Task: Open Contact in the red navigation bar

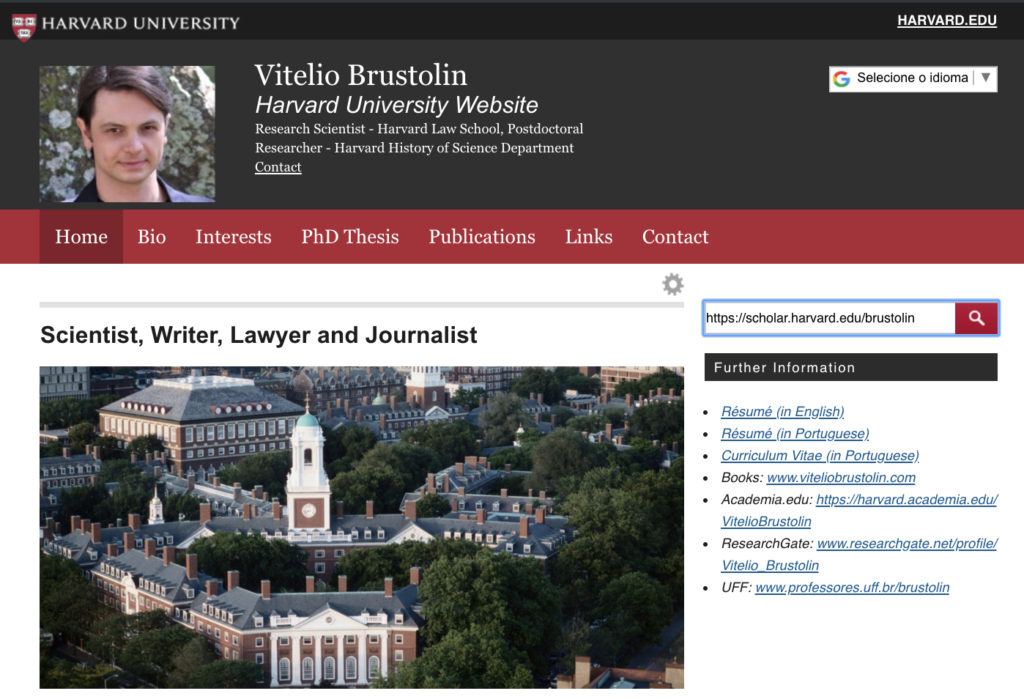Action: point(675,236)
